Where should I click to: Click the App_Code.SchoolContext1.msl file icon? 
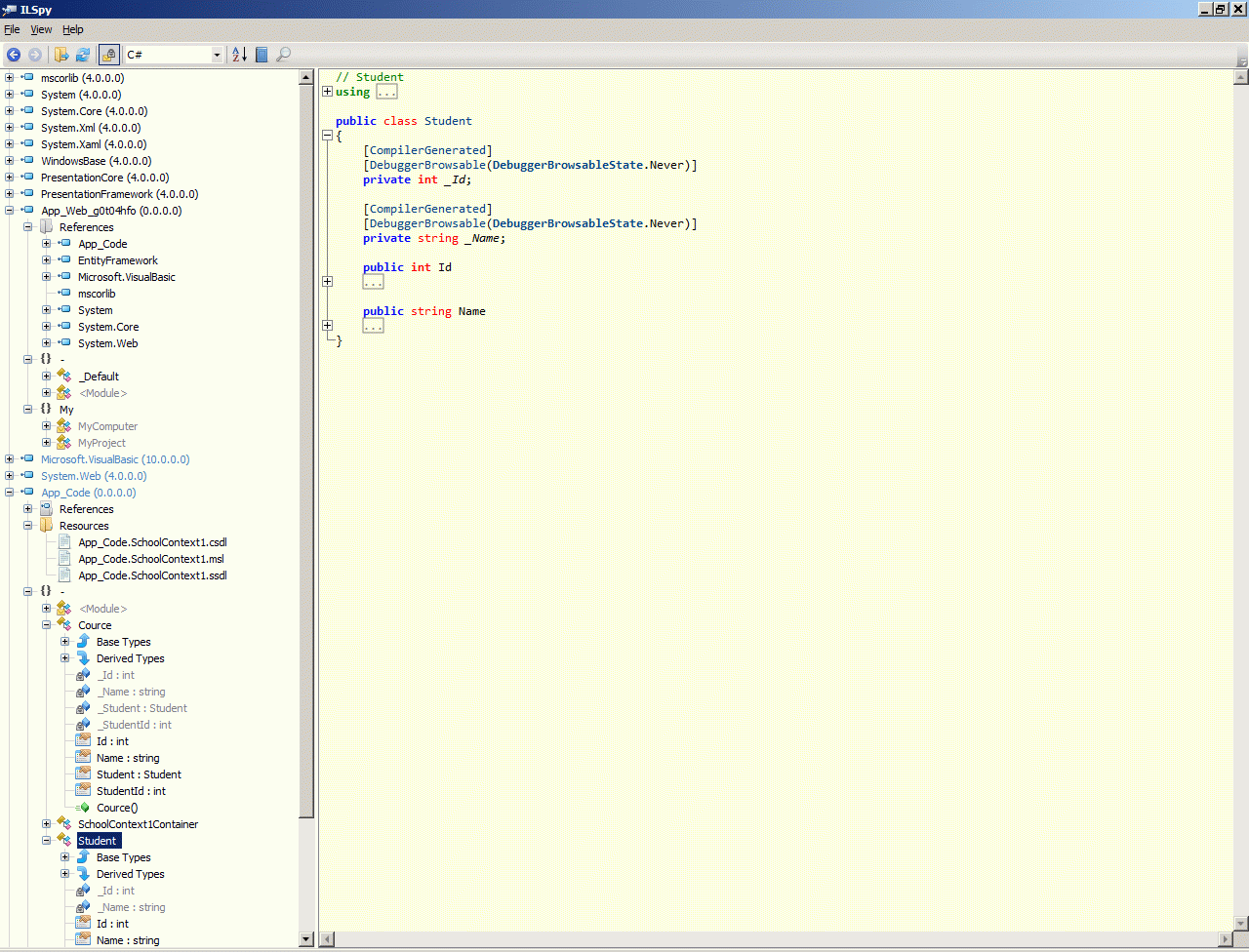pyautogui.click(x=65, y=559)
